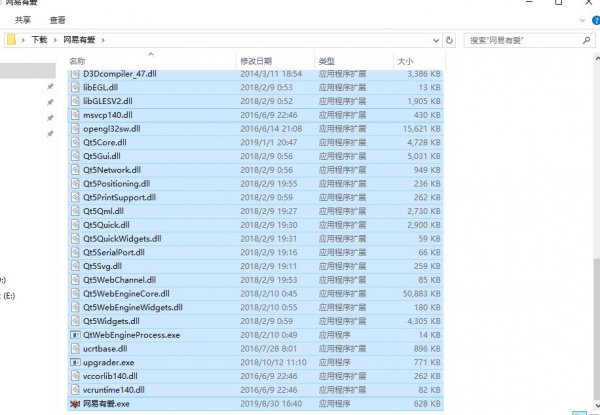600x415 pixels.
Task: Click the Qt5QuickWidgets.dll file icon
Action: click(75, 239)
